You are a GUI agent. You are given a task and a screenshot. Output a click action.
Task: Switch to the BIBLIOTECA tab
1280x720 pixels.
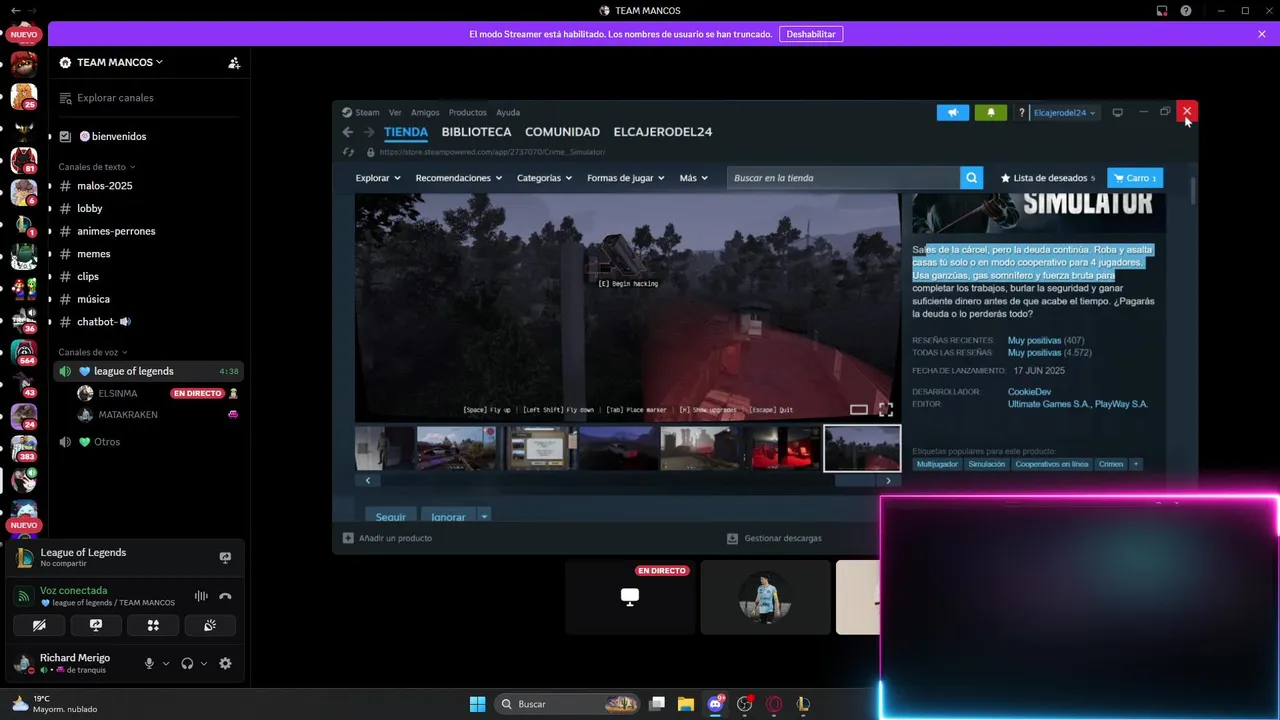[476, 132]
